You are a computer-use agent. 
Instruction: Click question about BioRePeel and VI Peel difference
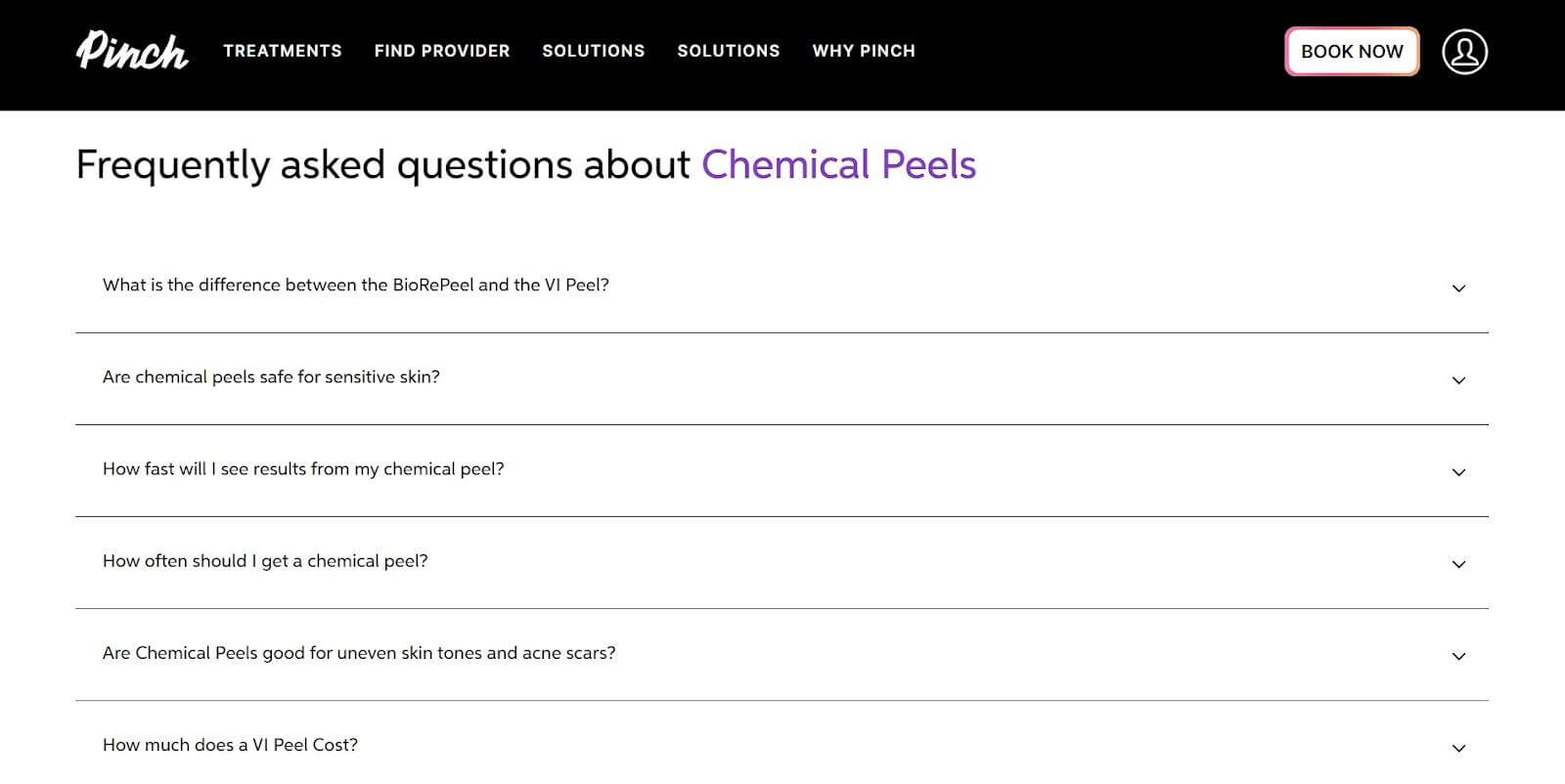[x=356, y=285]
